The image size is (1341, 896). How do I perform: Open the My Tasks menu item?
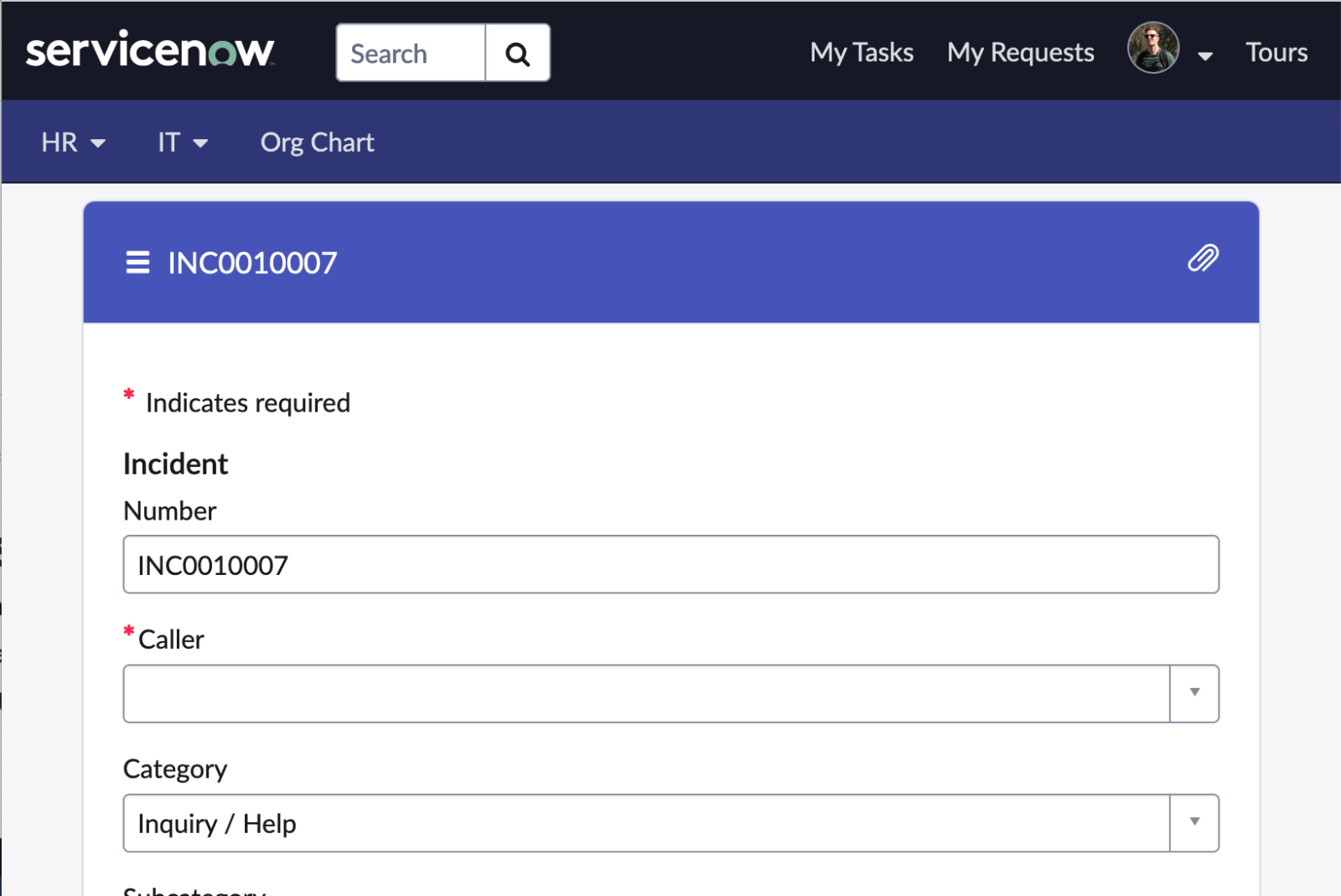click(862, 52)
